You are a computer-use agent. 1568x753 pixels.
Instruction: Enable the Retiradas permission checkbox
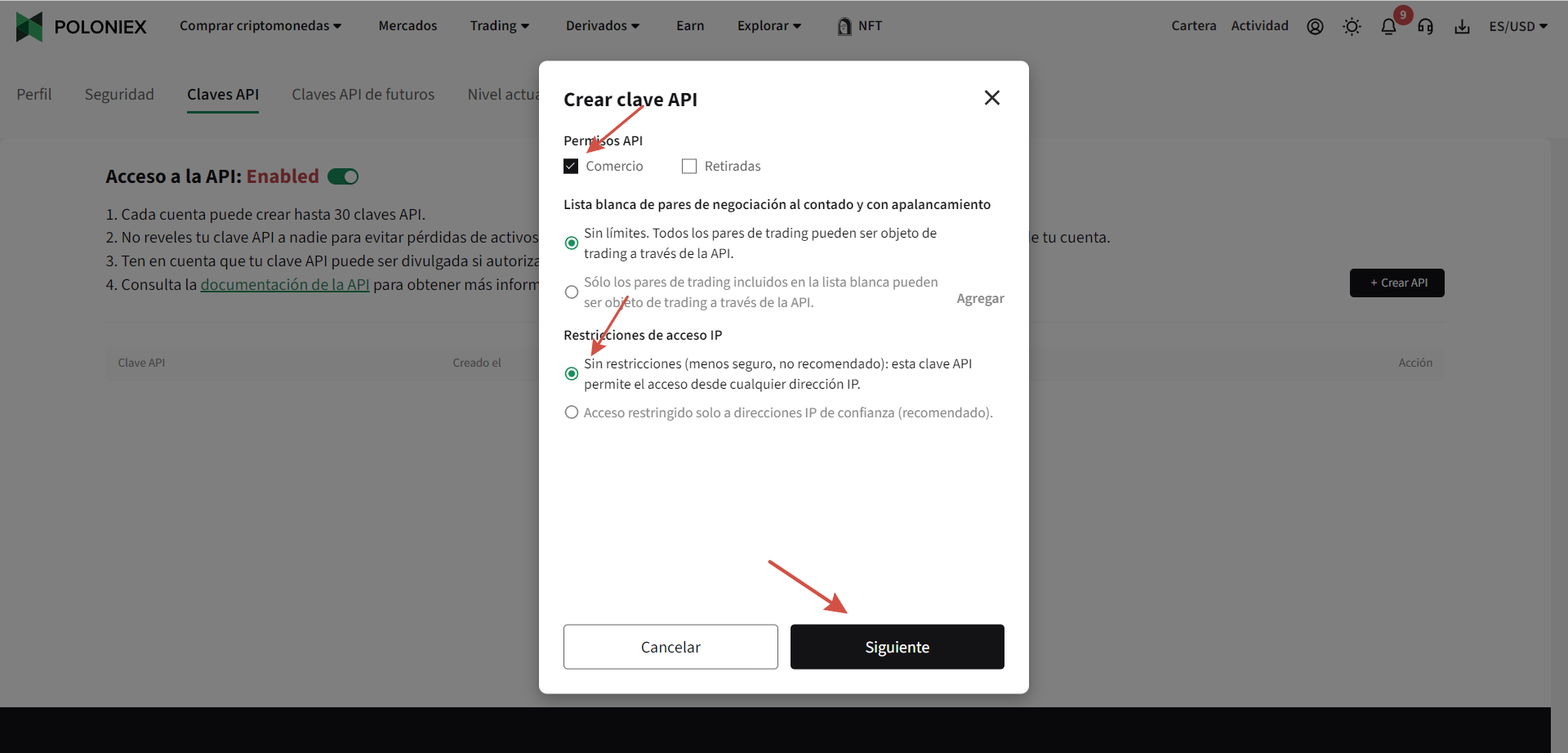689,167
